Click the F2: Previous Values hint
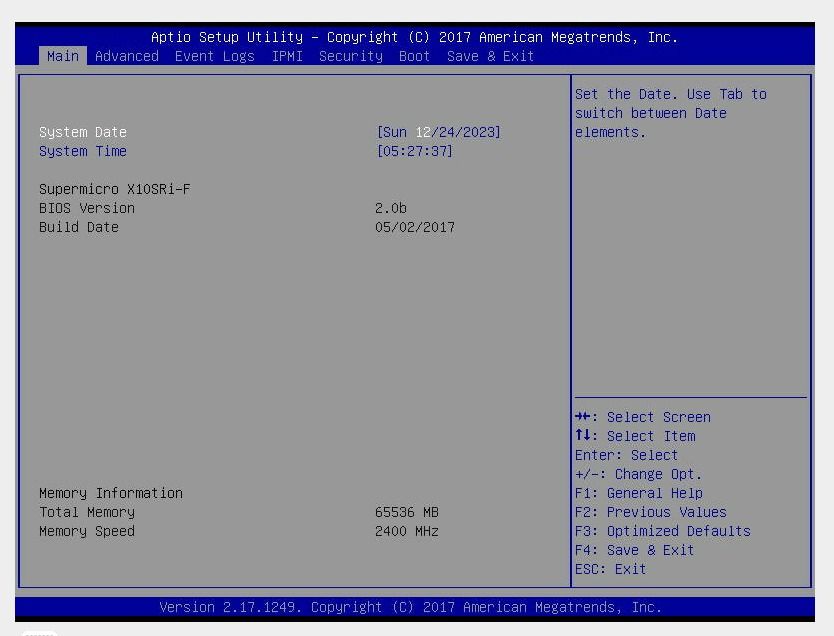Viewport: 834px width, 636px height. coord(650,512)
